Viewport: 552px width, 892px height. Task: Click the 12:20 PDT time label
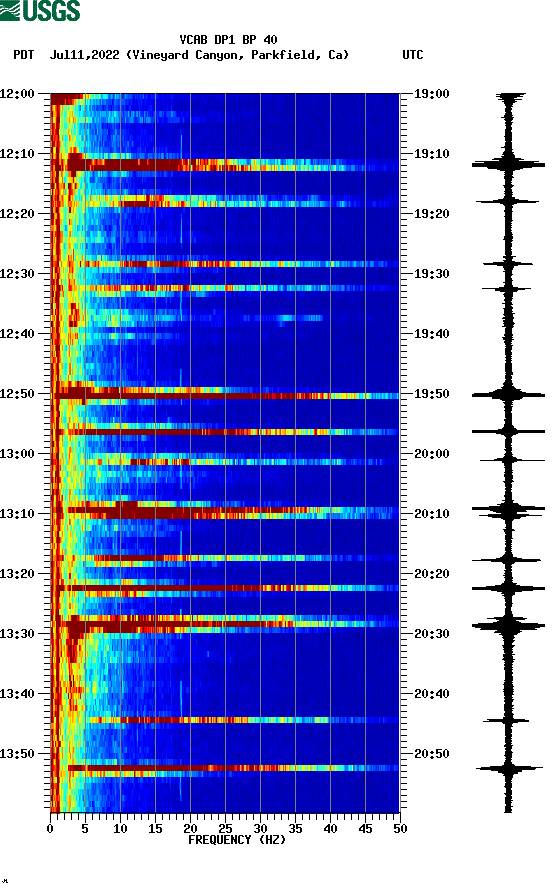click(x=17, y=214)
